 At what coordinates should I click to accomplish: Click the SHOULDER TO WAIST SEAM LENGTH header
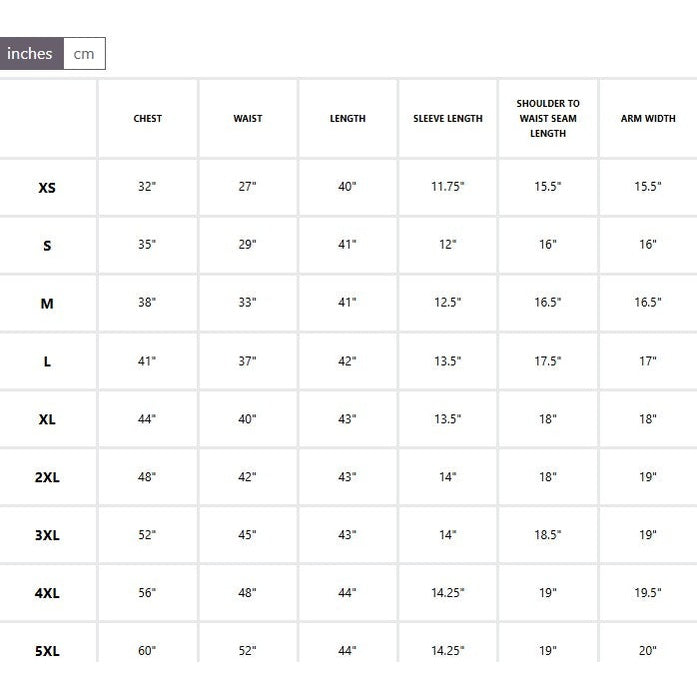tap(548, 118)
